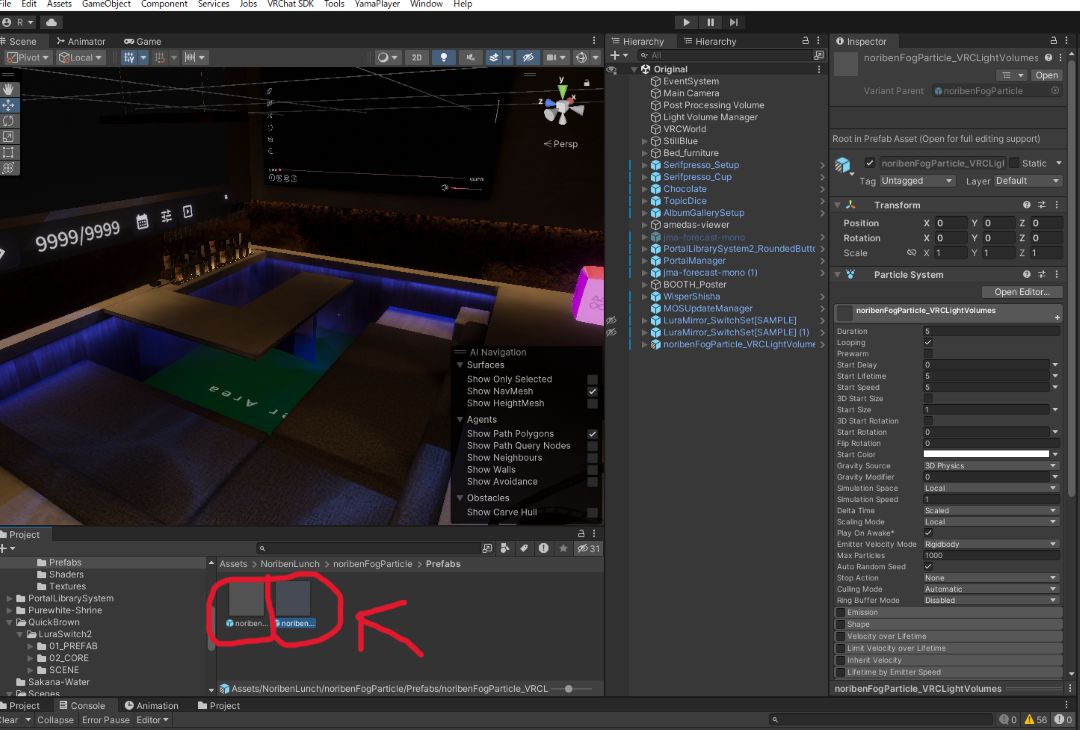Open Transform component preset icon

coord(1041,205)
